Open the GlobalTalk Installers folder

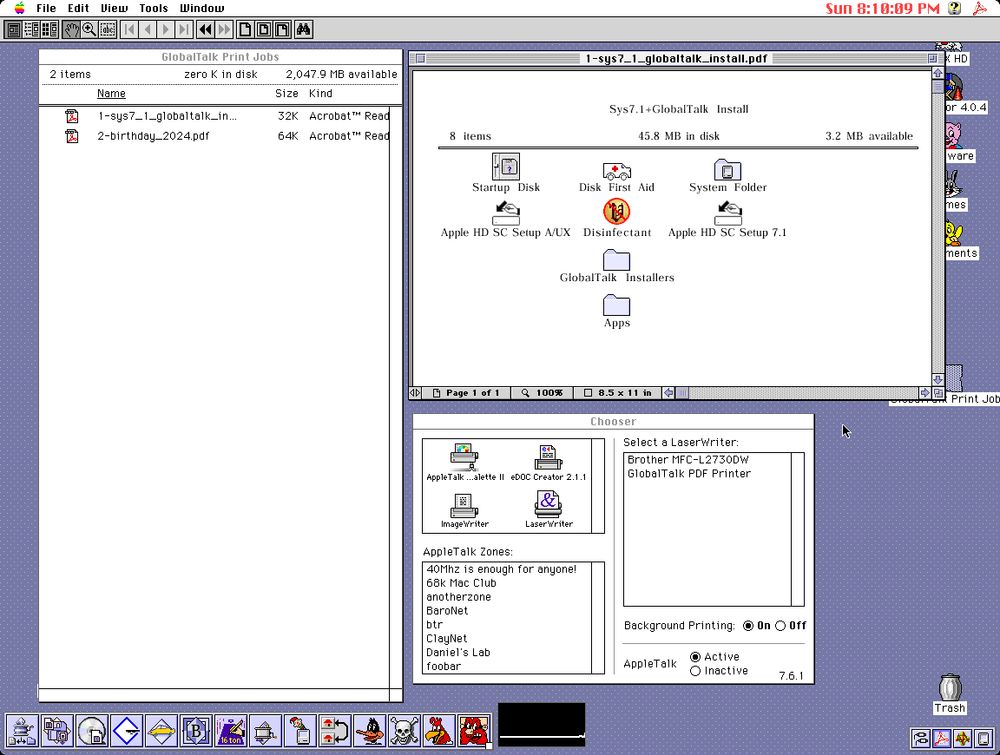(x=616, y=261)
